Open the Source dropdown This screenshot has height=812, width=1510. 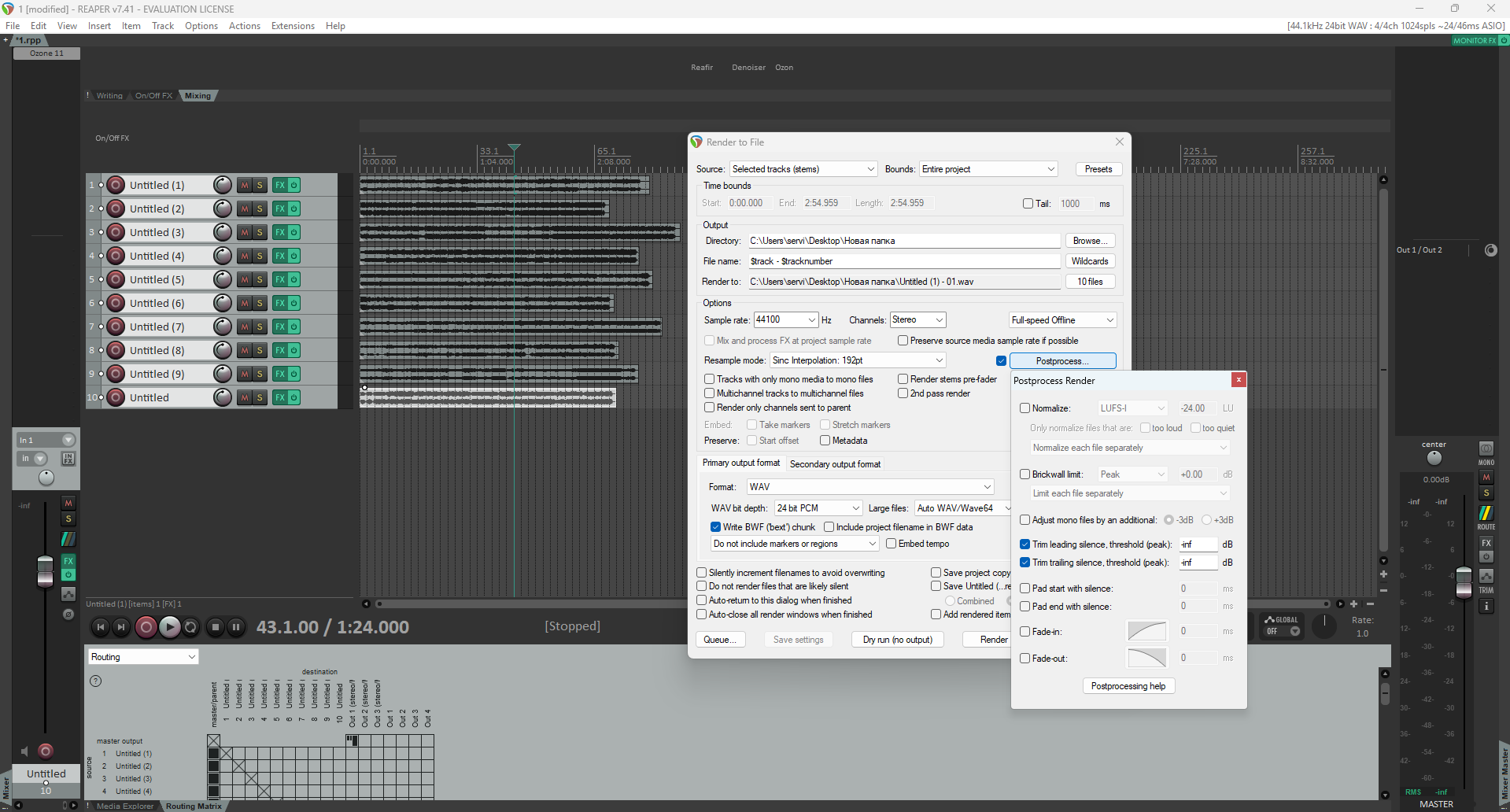click(x=803, y=169)
